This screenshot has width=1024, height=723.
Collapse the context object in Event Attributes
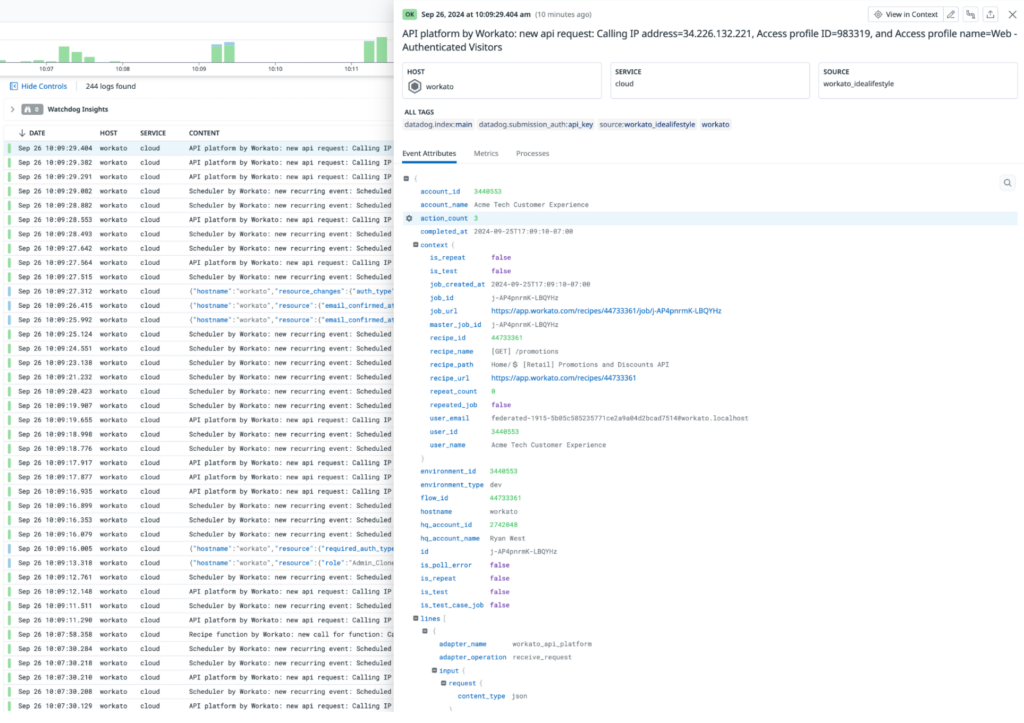click(x=417, y=244)
